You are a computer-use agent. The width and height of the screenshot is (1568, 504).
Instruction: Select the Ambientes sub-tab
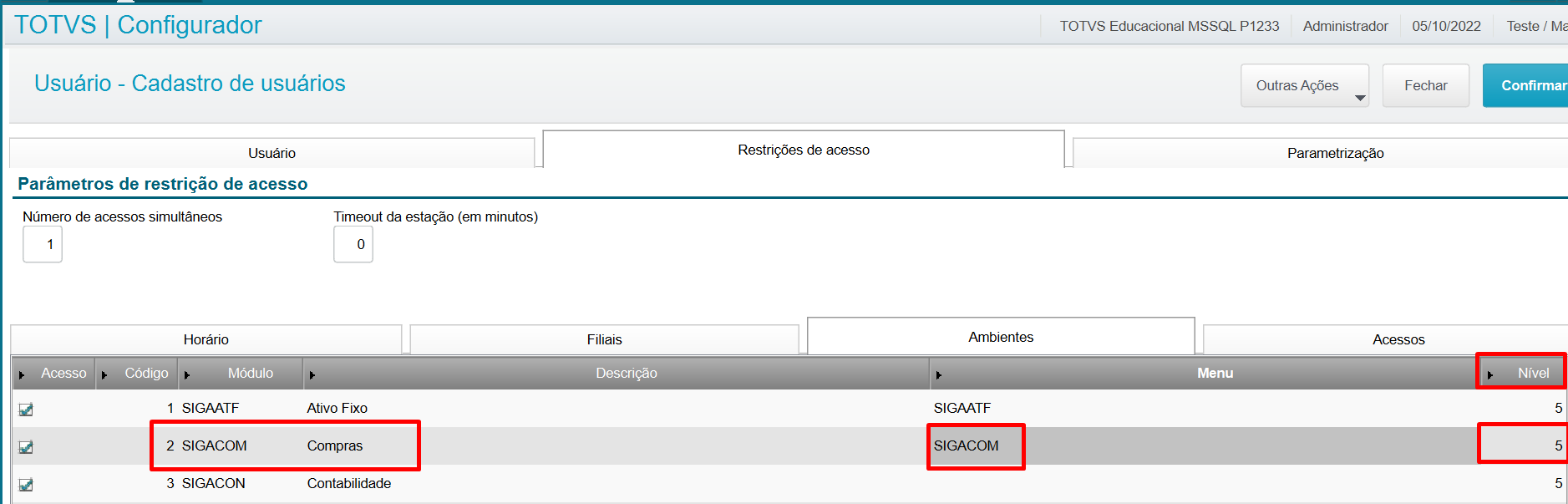click(1001, 337)
